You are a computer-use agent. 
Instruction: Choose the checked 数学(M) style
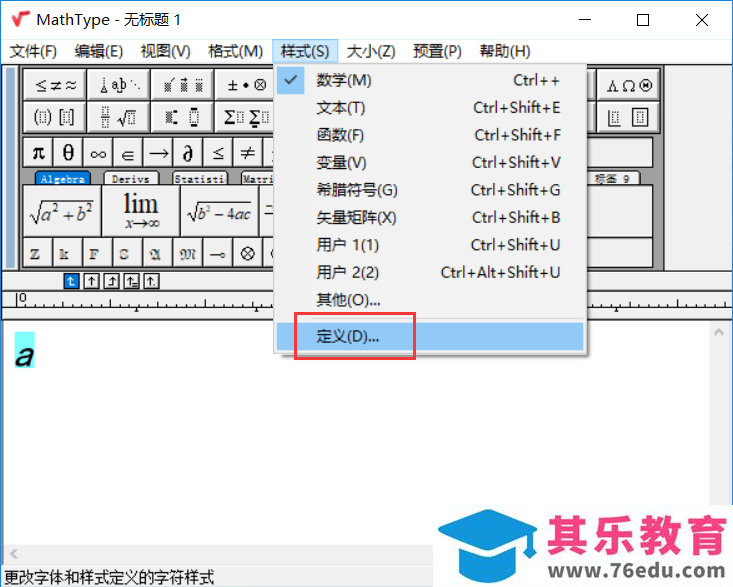(x=430, y=80)
